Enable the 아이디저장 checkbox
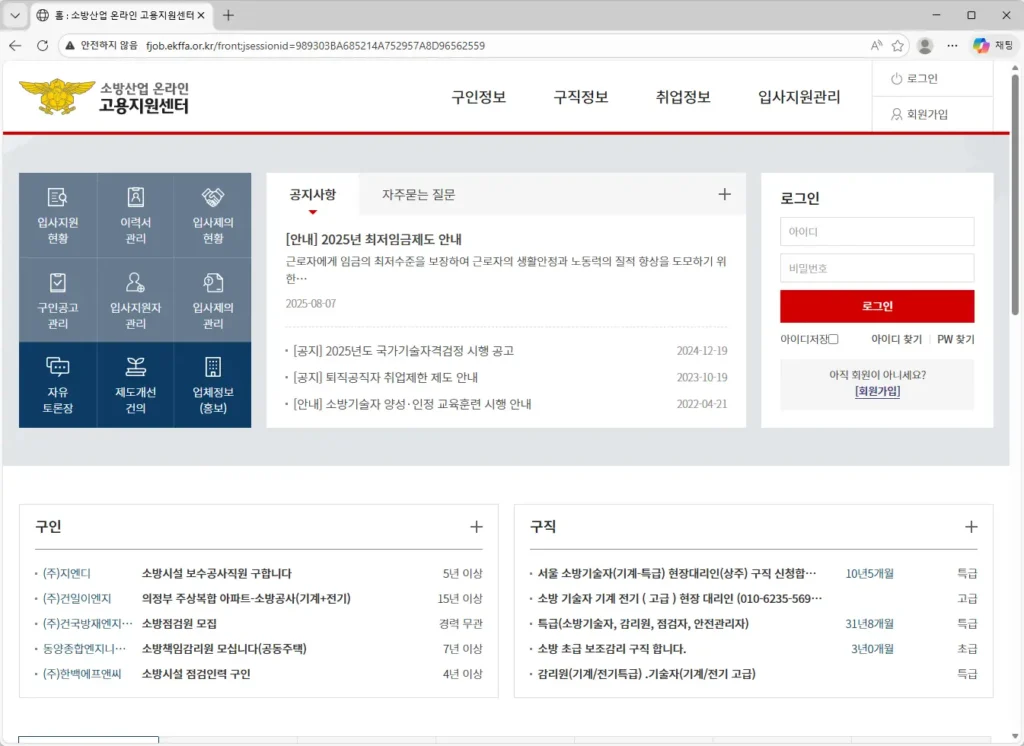 pos(834,340)
